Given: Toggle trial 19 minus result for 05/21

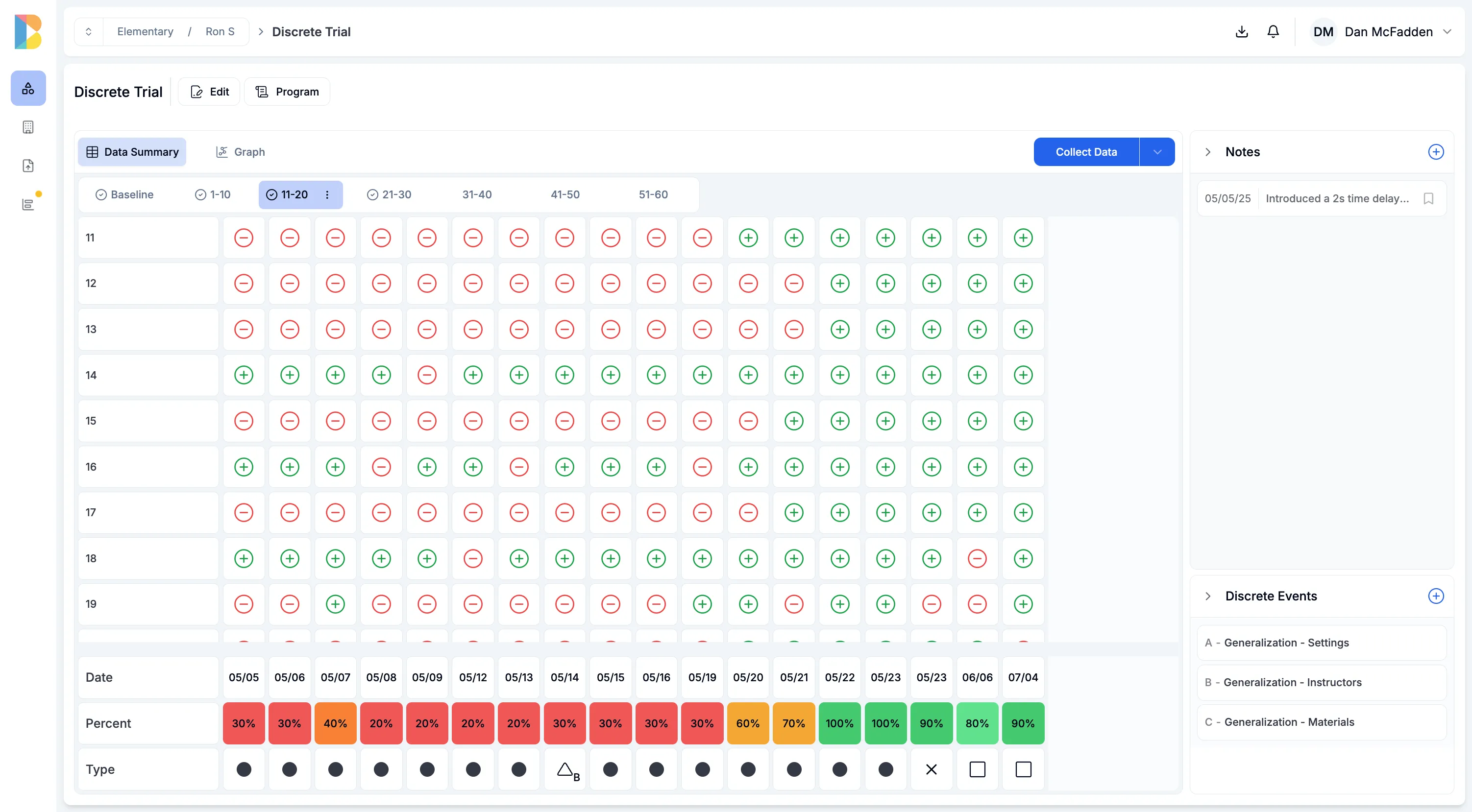Looking at the screenshot, I should click(794, 604).
